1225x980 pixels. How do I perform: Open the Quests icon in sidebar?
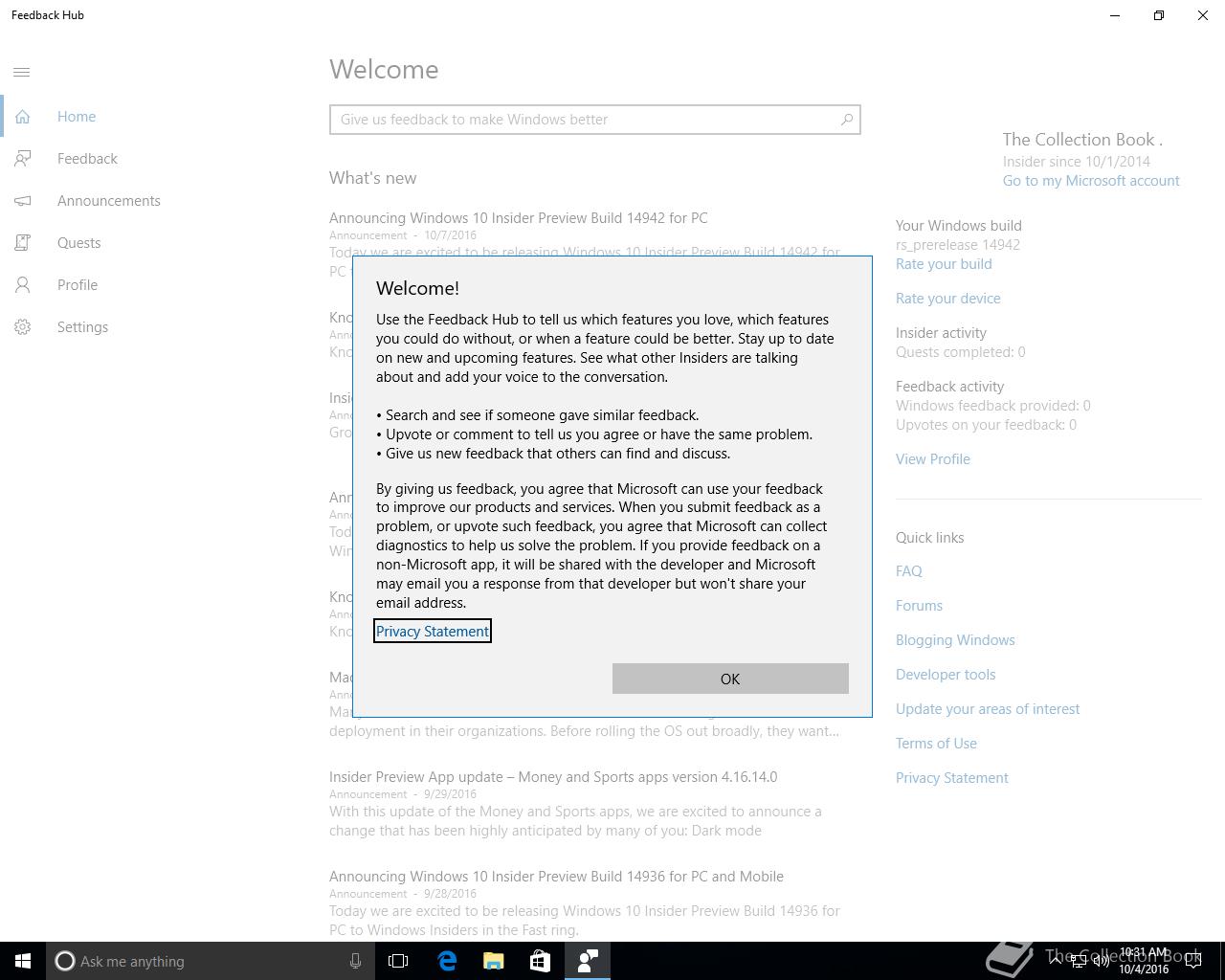point(22,243)
